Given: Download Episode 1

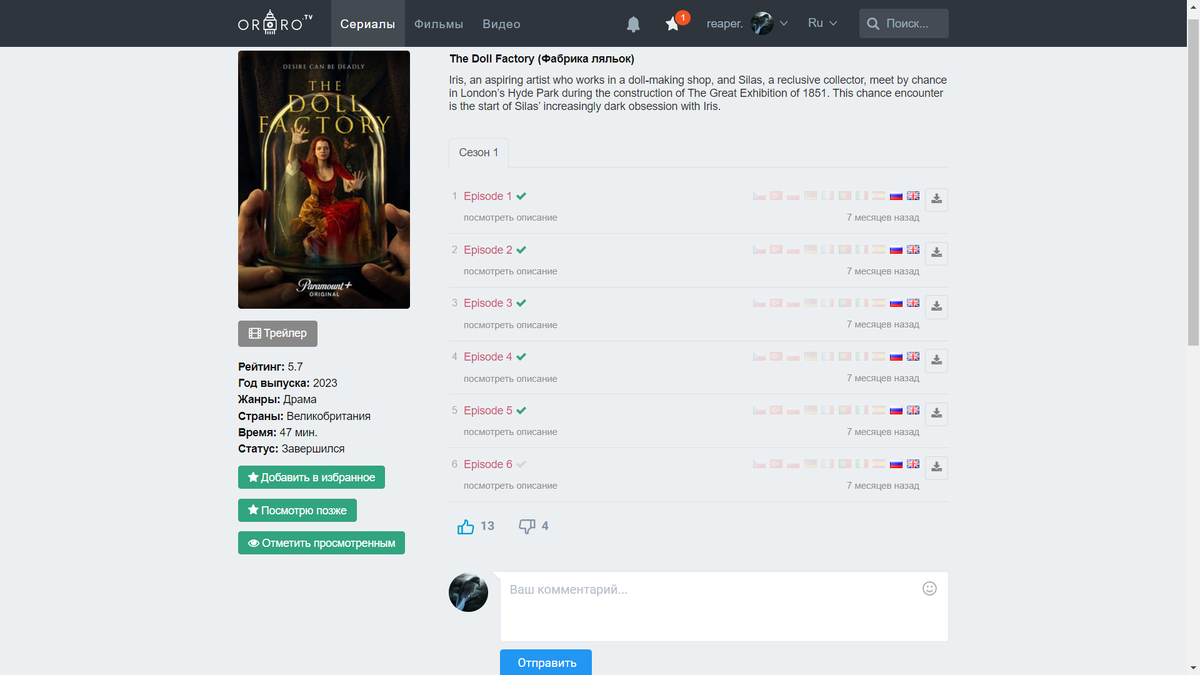Looking at the screenshot, I should 936,199.
